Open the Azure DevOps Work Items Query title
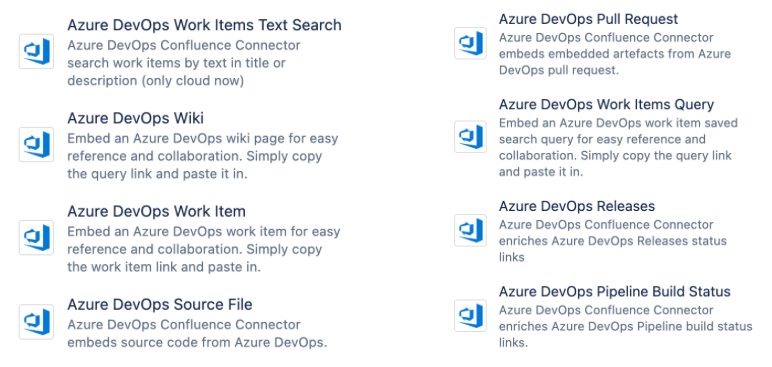Screen dimensions: 772x367 pos(606,104)
